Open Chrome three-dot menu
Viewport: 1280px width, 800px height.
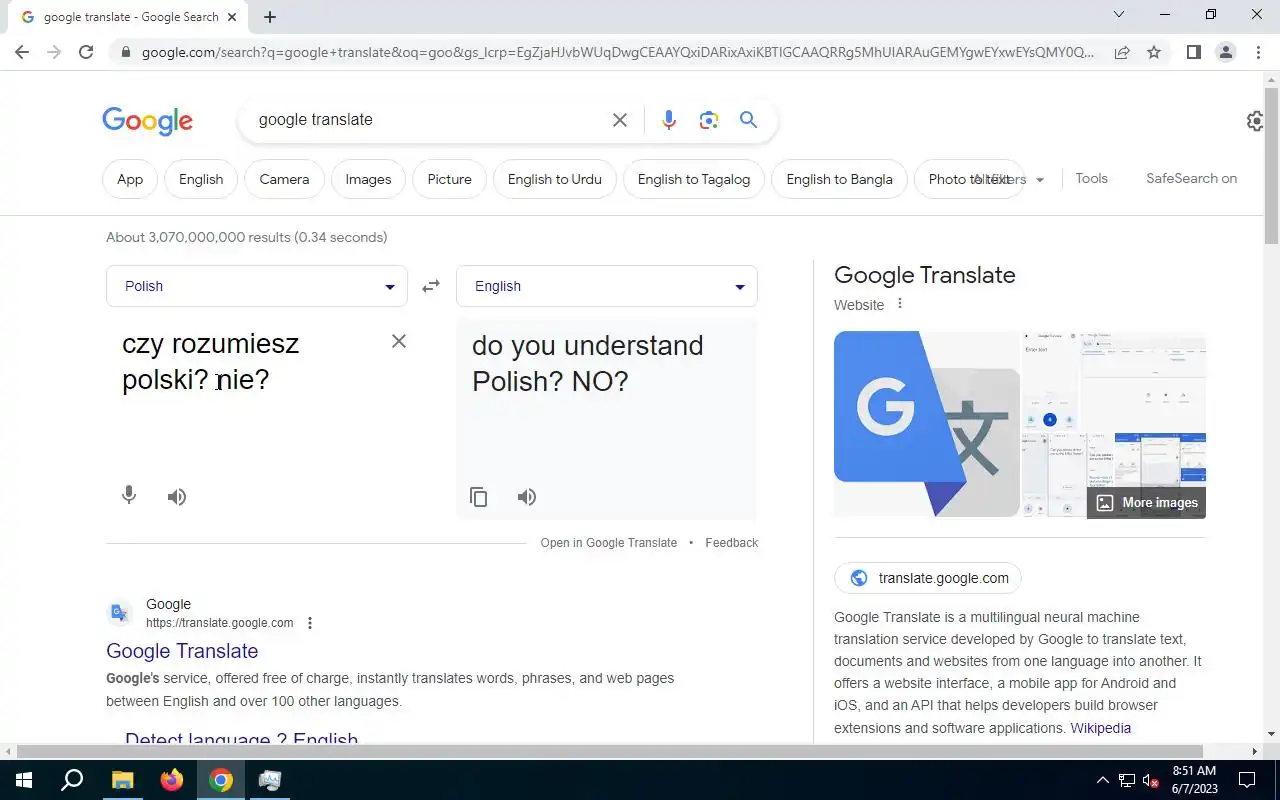point(1258,52)
